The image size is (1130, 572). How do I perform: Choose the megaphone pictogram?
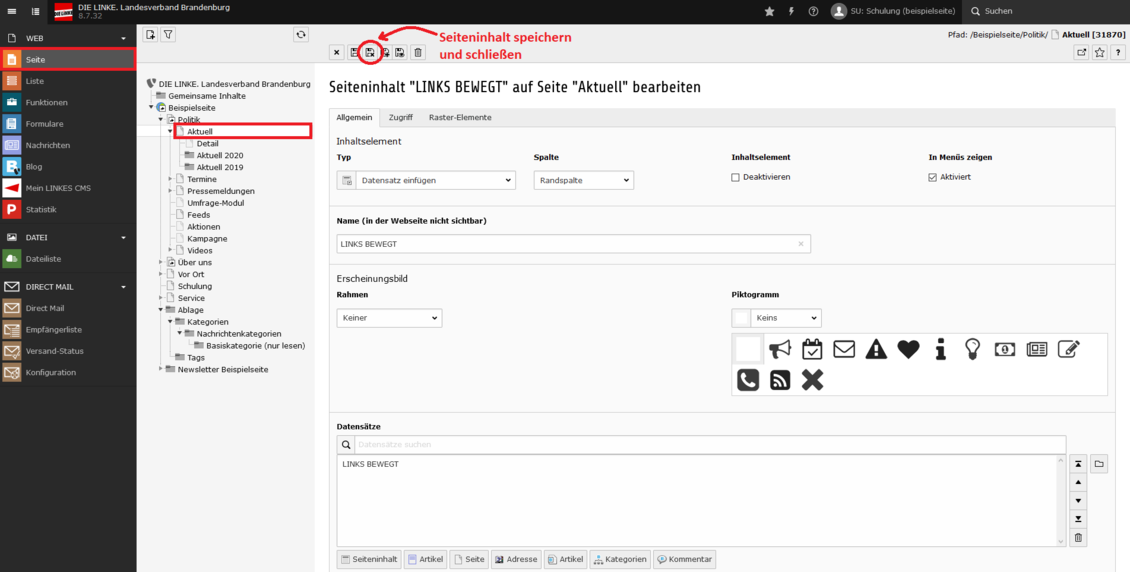[780, 349]
